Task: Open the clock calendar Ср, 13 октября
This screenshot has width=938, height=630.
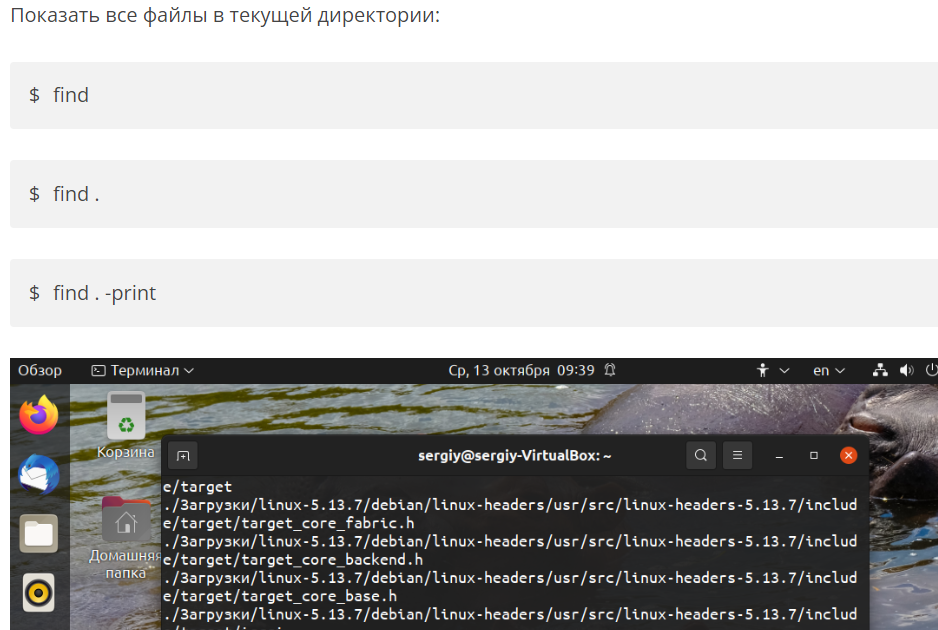Action: [521, 370]
